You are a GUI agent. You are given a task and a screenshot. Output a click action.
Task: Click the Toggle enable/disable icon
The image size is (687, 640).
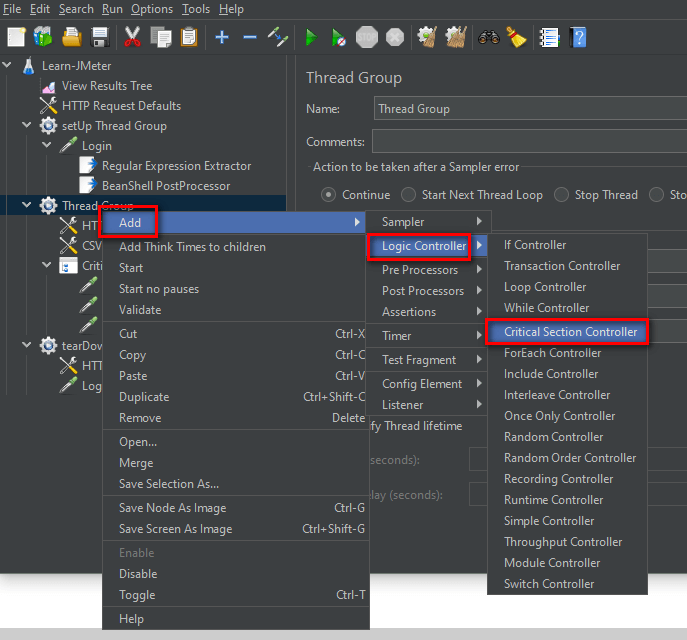(278, 37)
